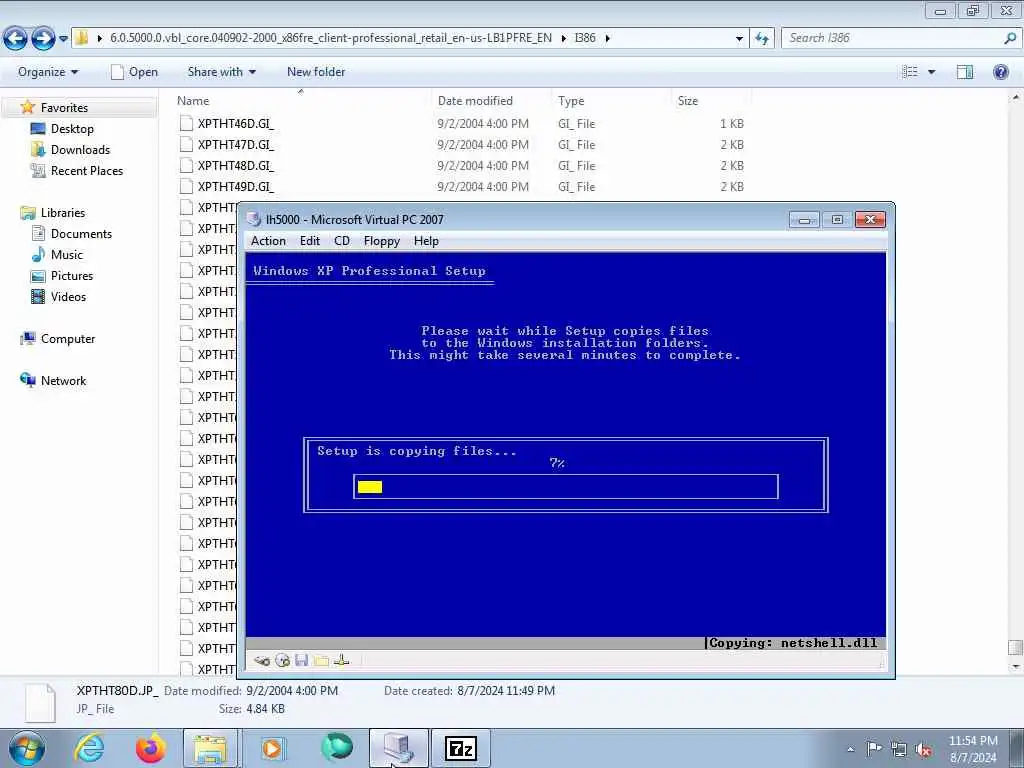Open the Floppy menu in Virtual PC
Image resolution: width=1024 pixels, height=768 pixels.
pos(381,241)
